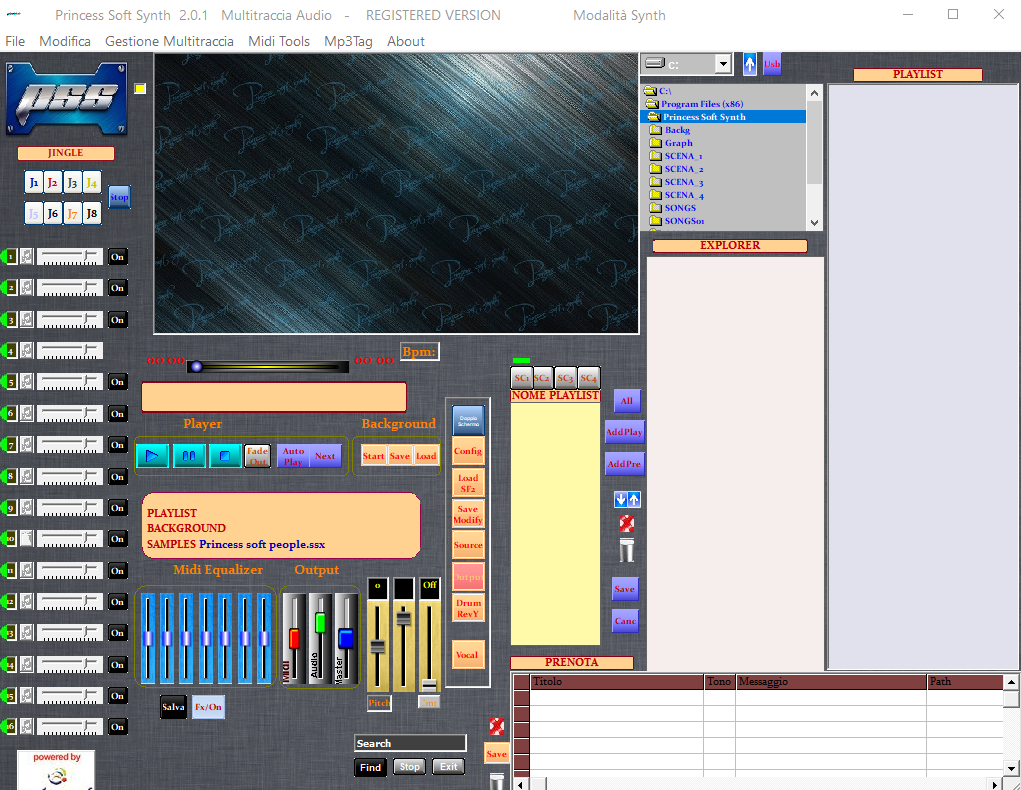Image resolution: width=1021 pixels, height=790 pixels.
Task: Click inside the Search input field
Action: point(409,743)
